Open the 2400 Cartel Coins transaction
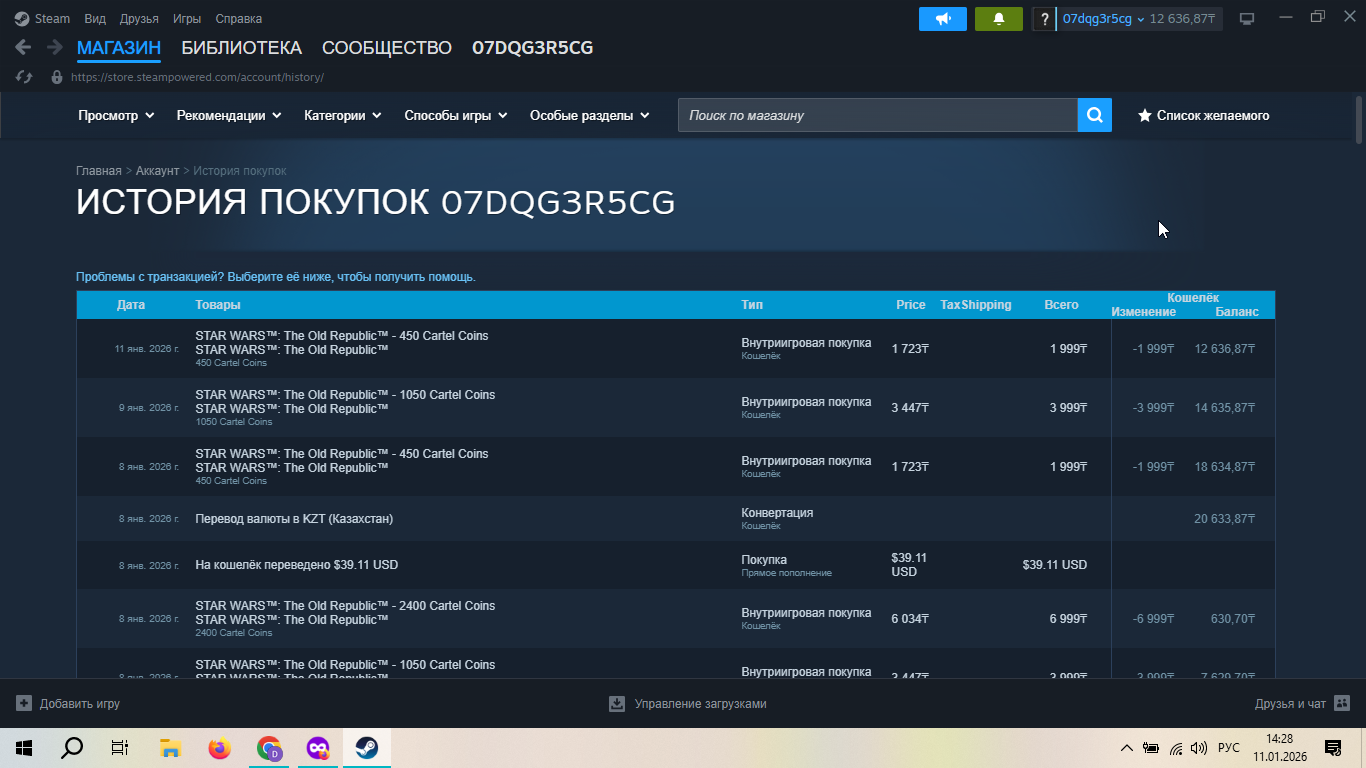Screen dimensions: 1366x768 (675, 618)
